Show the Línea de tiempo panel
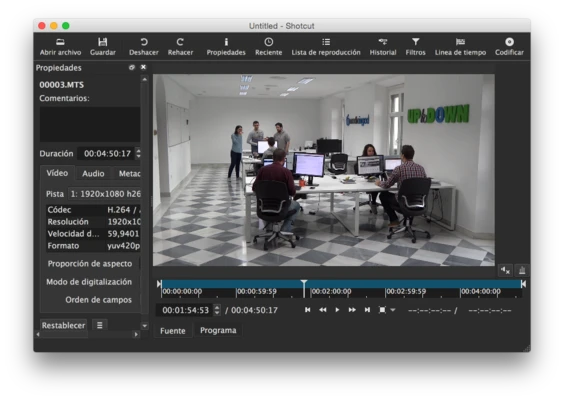This screenshot has height=400, width=564. coord(460,47)
